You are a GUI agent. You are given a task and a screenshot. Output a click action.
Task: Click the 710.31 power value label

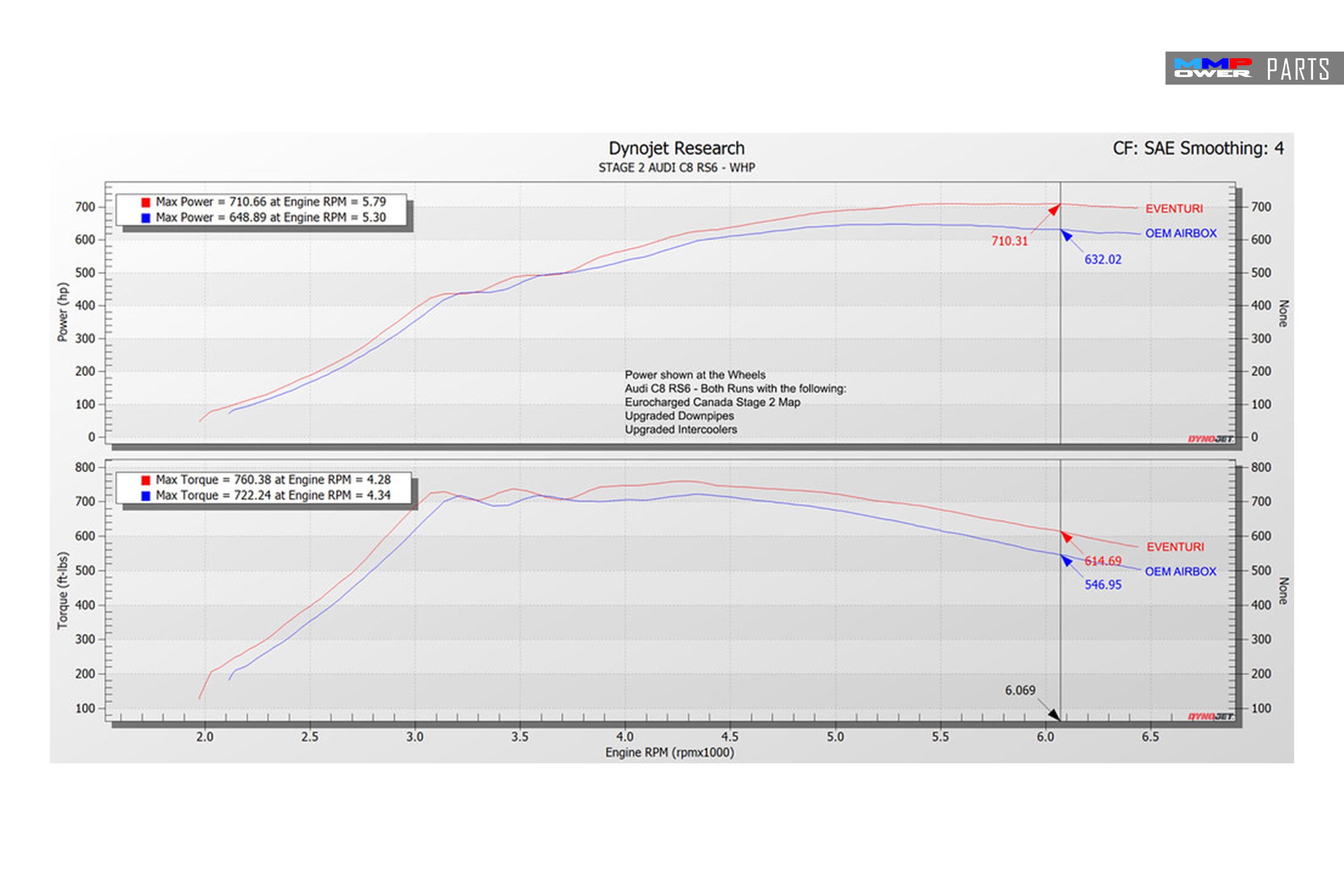click(x=1009, y=241)
